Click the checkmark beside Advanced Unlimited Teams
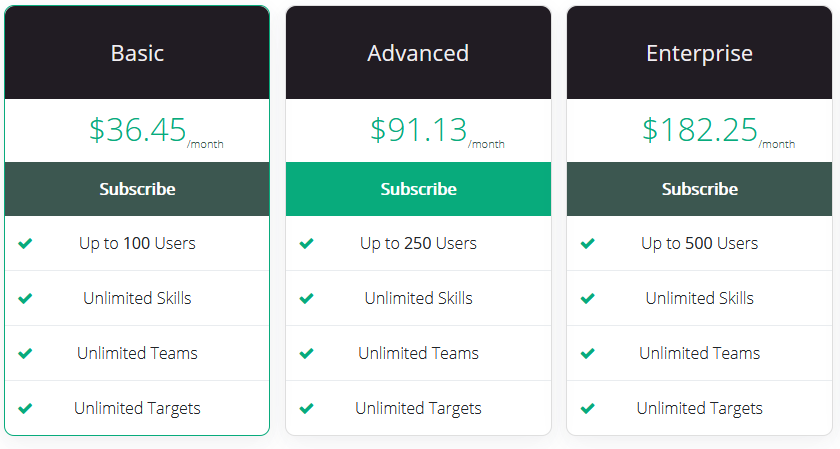The image size is (840, 449). 306,353
